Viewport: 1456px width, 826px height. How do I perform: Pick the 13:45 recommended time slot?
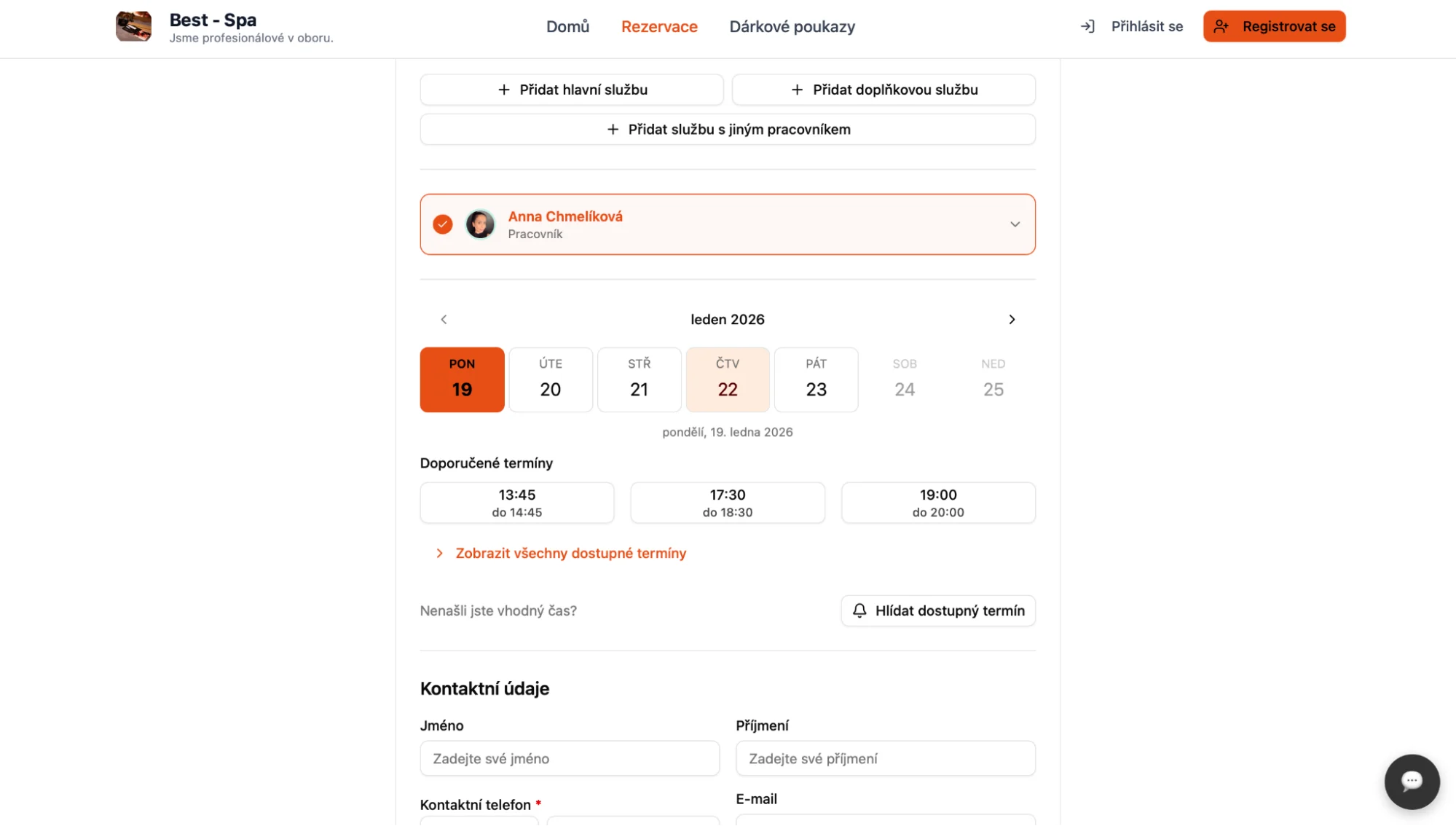pos(517,503)
